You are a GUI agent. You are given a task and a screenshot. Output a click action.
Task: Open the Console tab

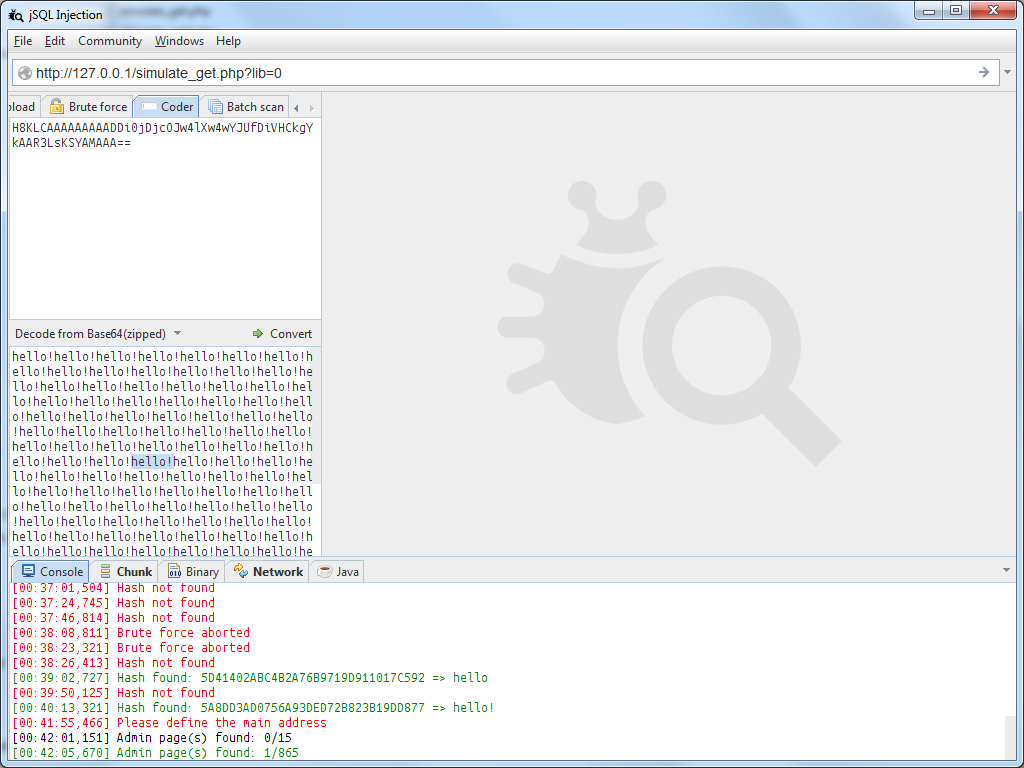[52, 571]
